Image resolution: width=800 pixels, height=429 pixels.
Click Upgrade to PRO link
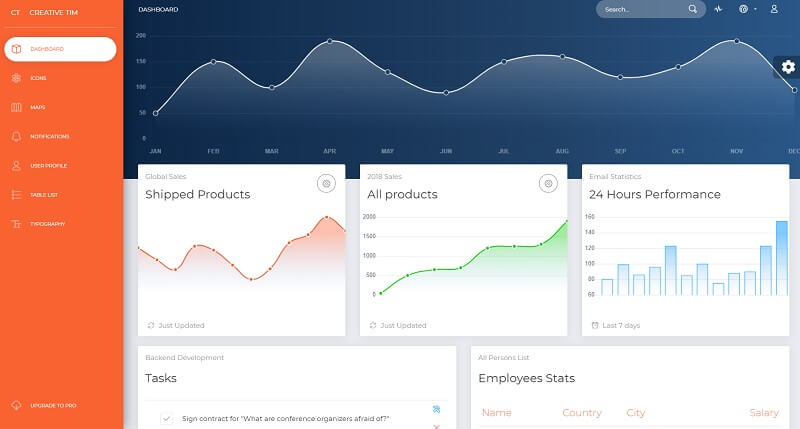(52, 405)
